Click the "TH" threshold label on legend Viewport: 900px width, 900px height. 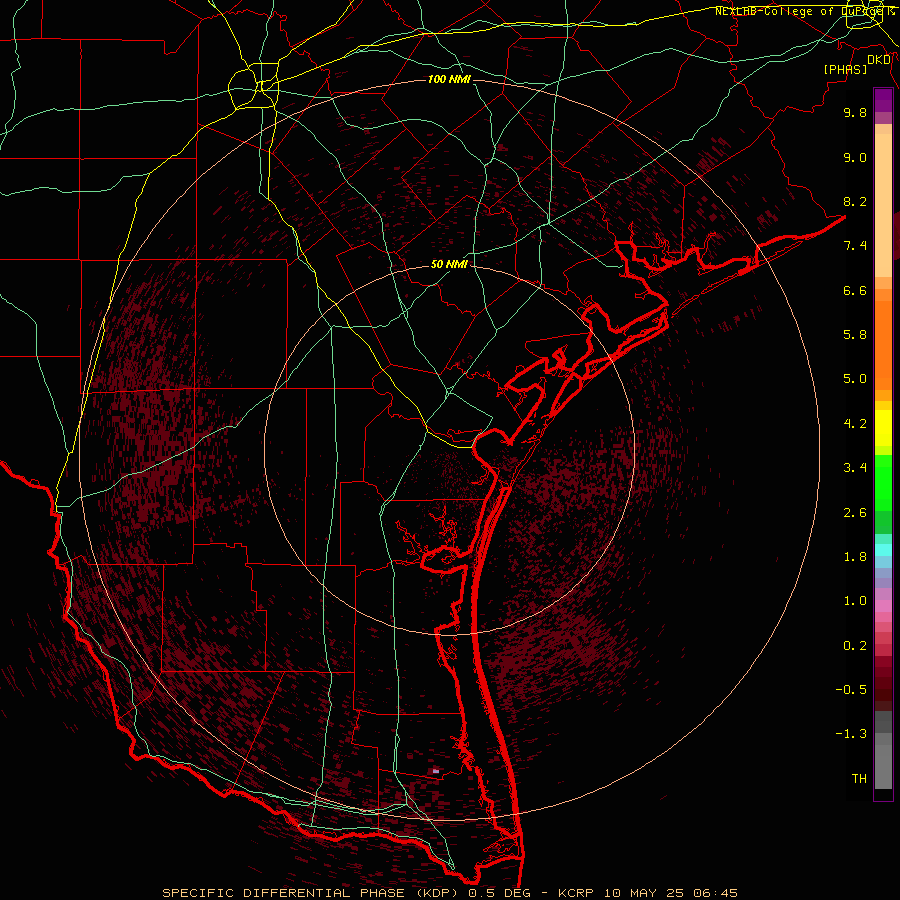pyautogui.click(x=859, y=779)
